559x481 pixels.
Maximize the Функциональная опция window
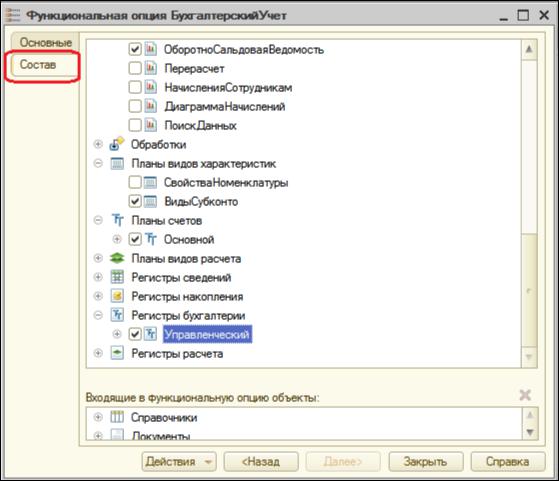523,15
